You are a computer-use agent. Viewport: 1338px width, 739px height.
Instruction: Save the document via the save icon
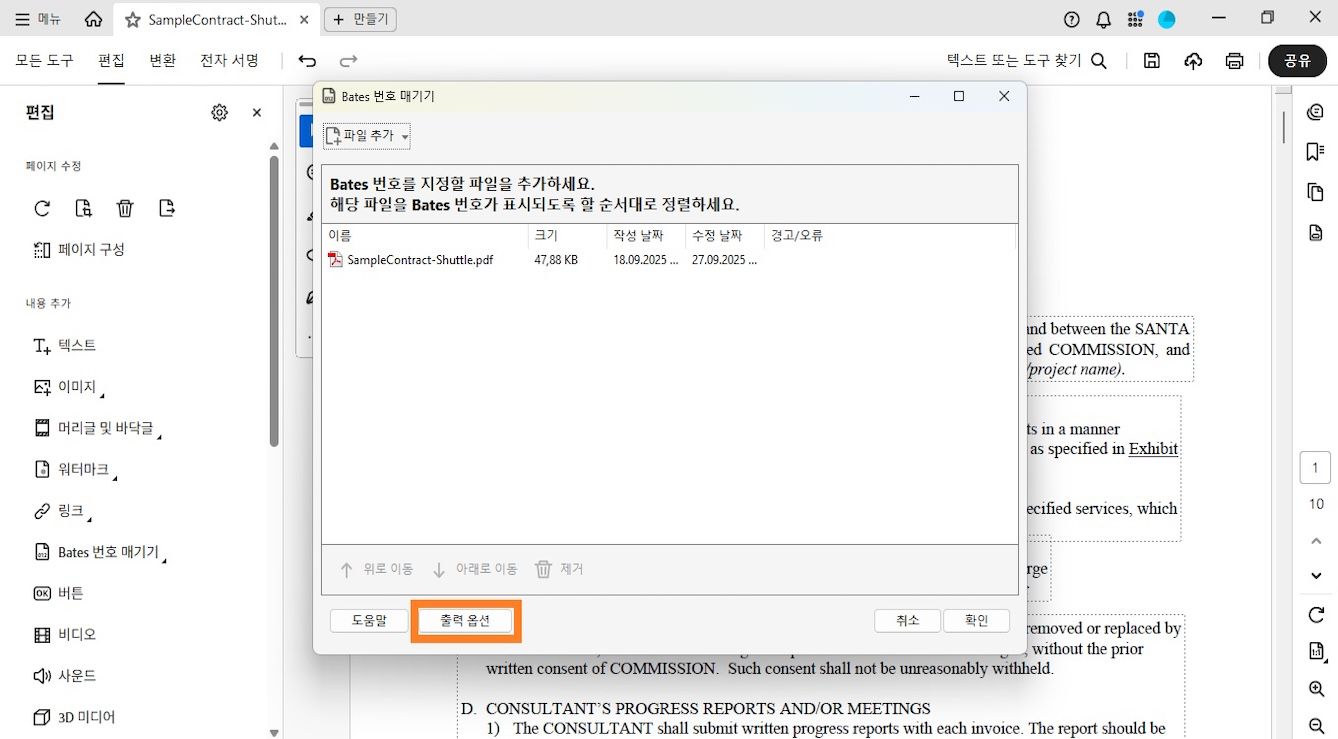click(1150, 60)
